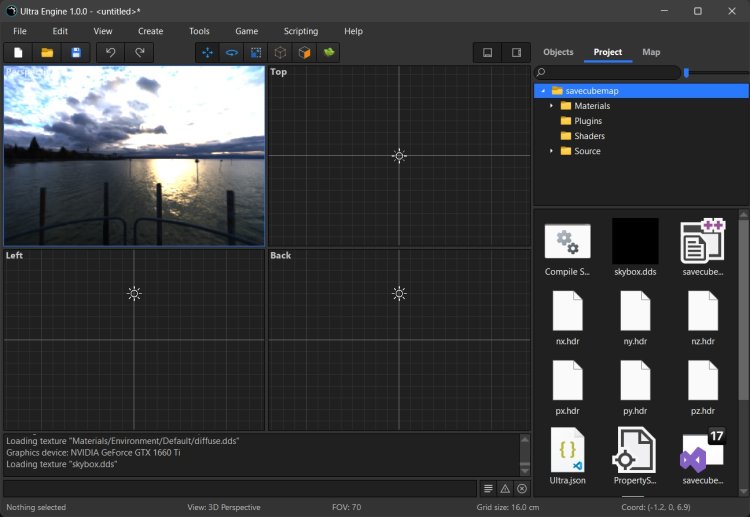
Task: Click the Open folder toolbar icon
Action: pyautogui.click(x=47, y=52)
